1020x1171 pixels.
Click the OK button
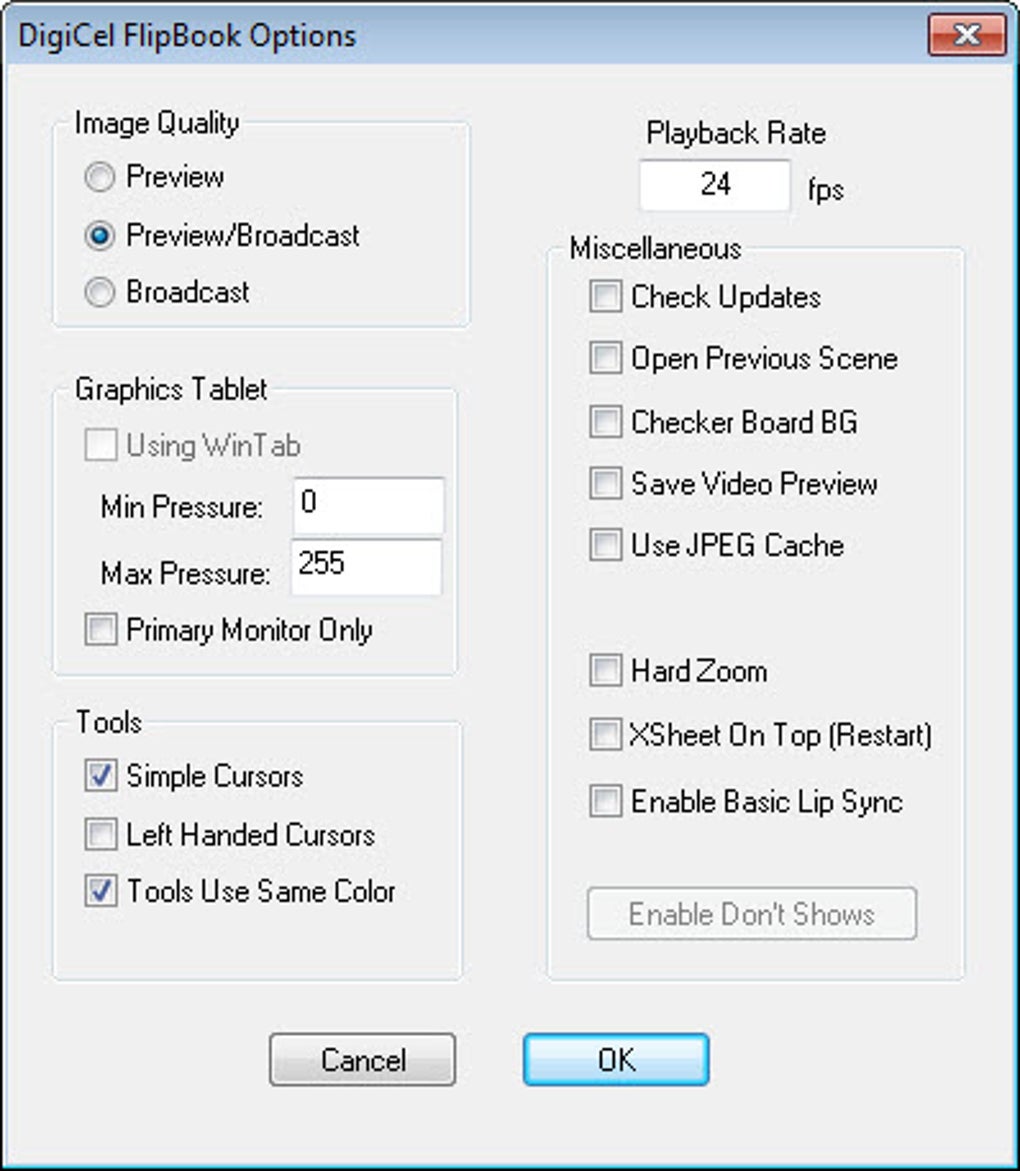coord(616,1059)
